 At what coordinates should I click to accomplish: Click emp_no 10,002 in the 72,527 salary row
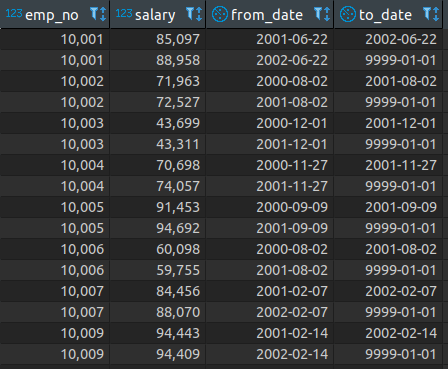tap(55, 102)
